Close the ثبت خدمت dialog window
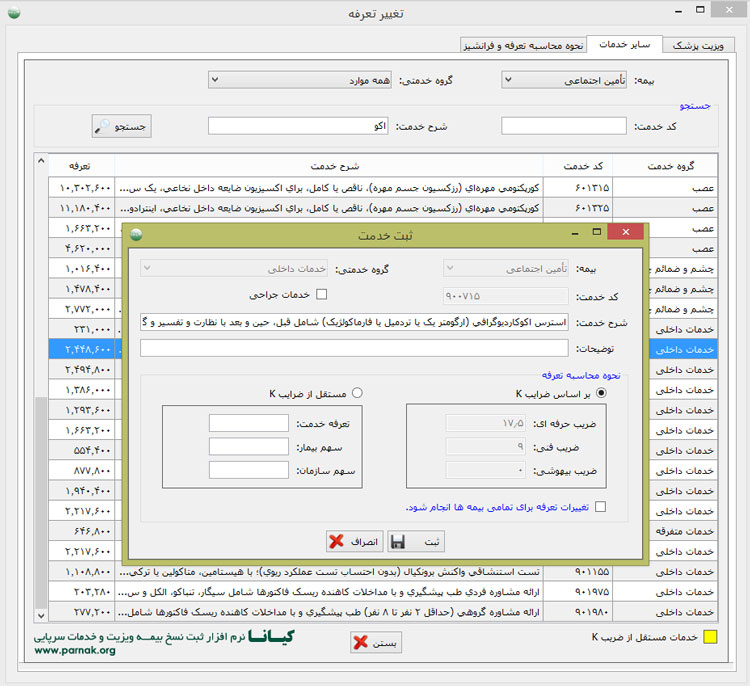The height and width of the screenshot is (686, 750). pyautogui.click(x=626, y=233)
